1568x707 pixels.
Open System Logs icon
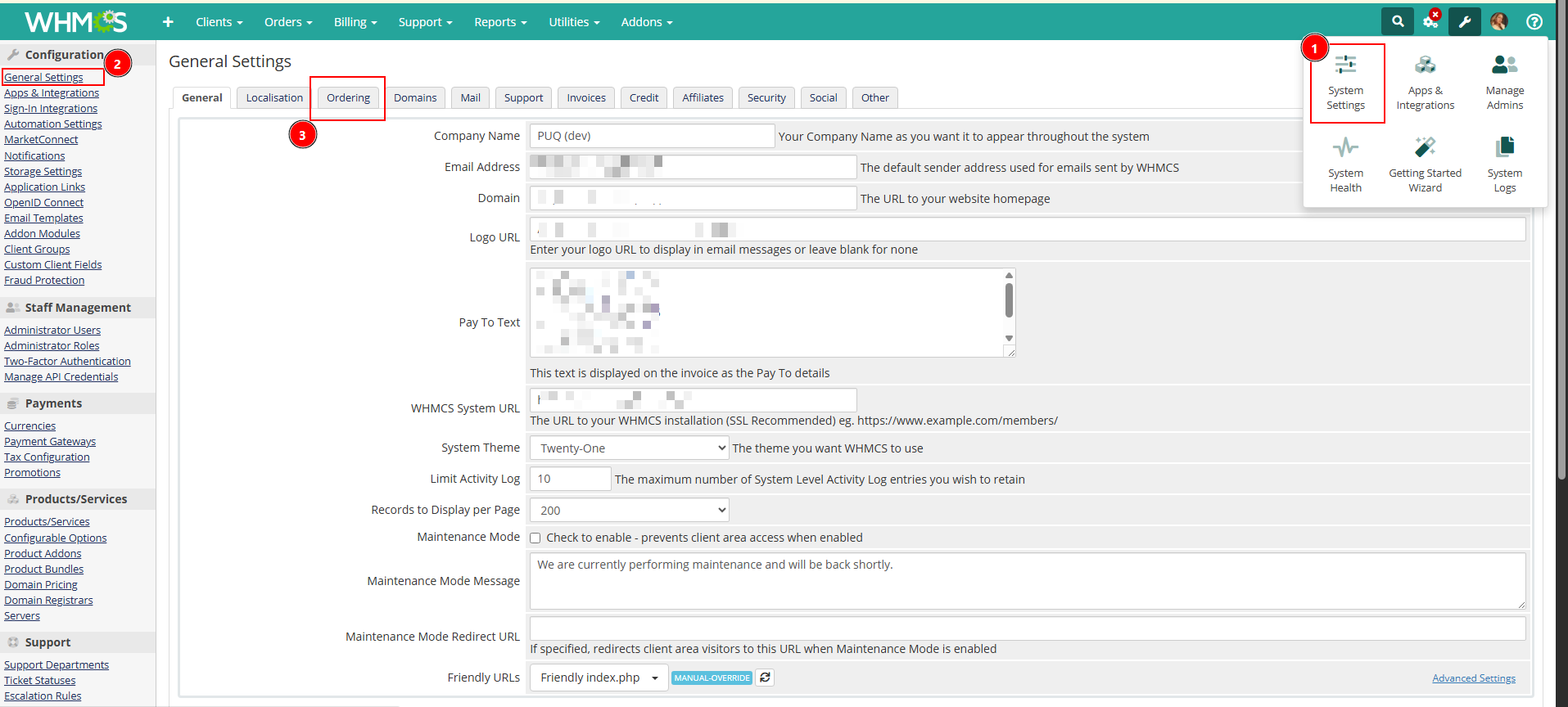pyautogui.click(x=1504, y=164)
